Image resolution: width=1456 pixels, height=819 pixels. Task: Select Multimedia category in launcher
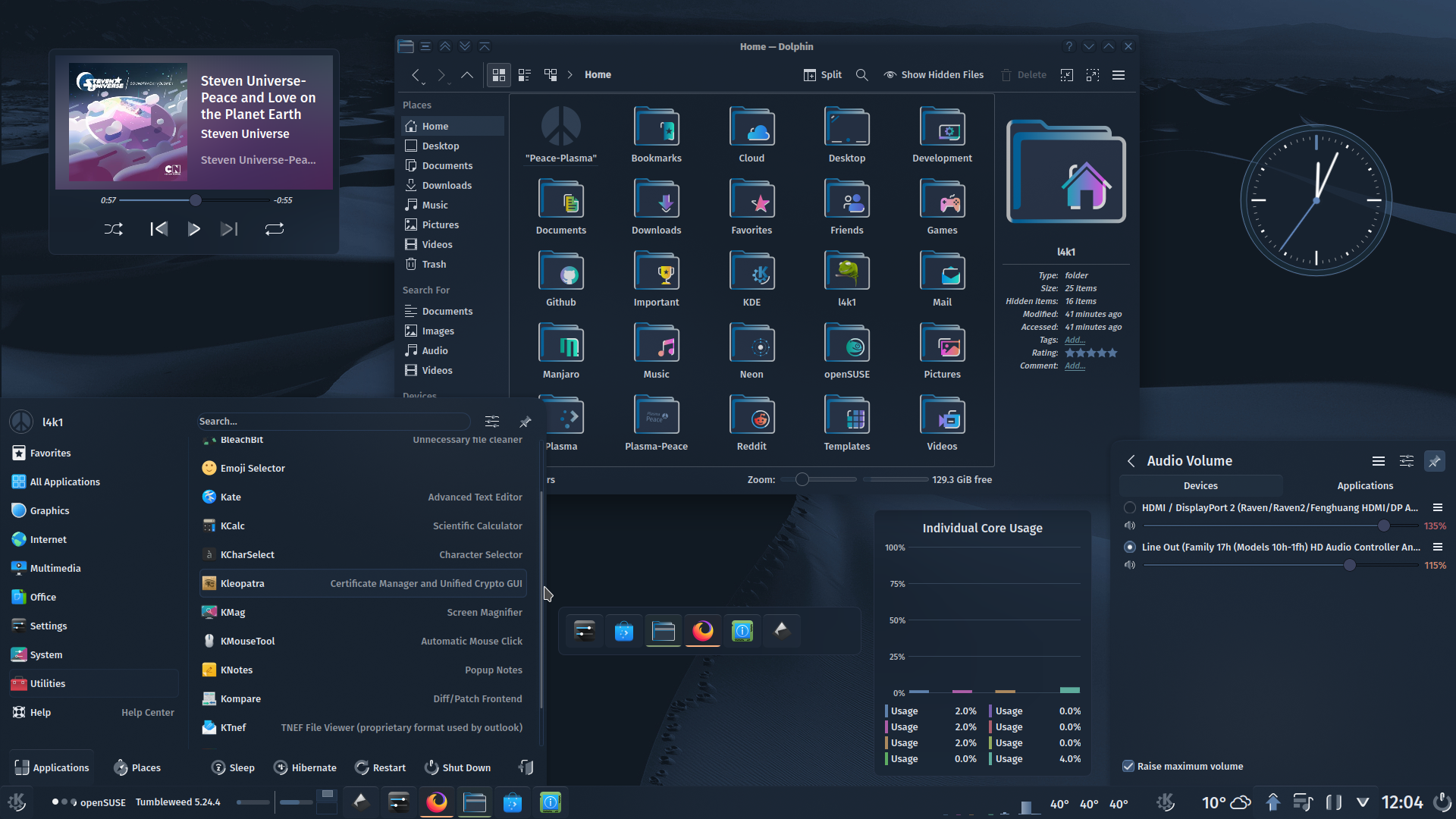click(x=94, y=568)
